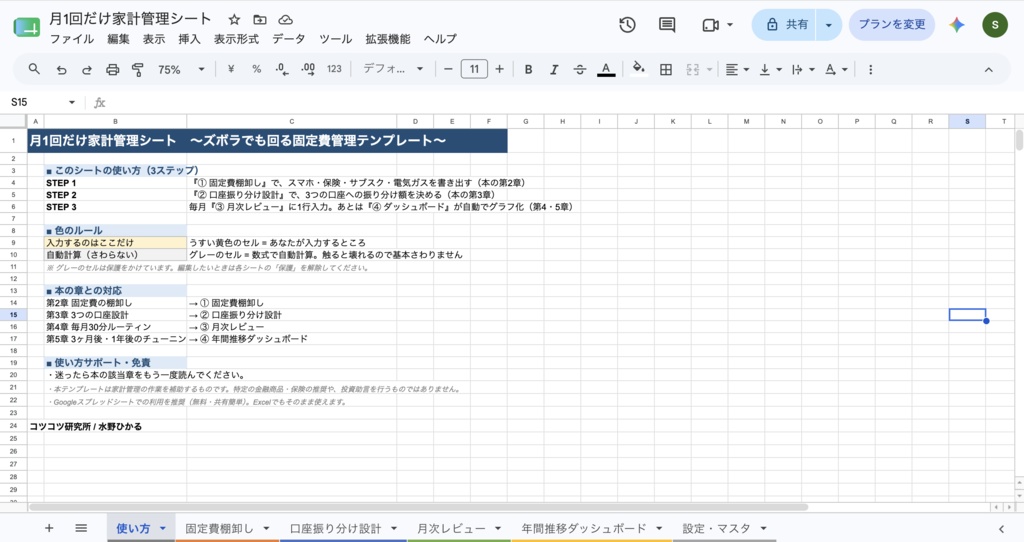Open the 編集 menu
Screen dimensions: 1024x542
pyautogui.click(x=118, y=39)
